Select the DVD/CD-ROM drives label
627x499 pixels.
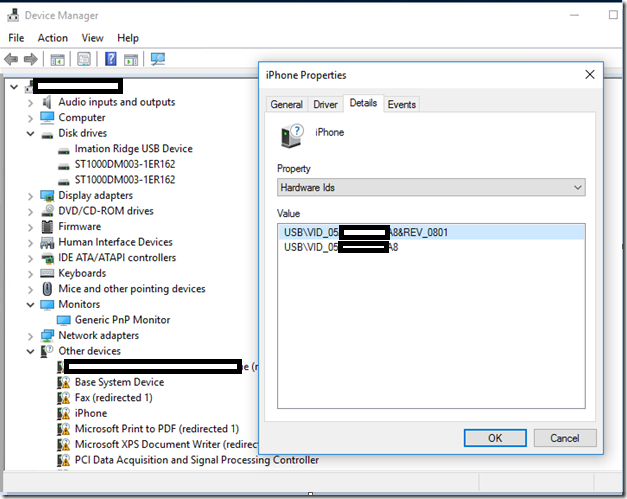coord(106,211)
